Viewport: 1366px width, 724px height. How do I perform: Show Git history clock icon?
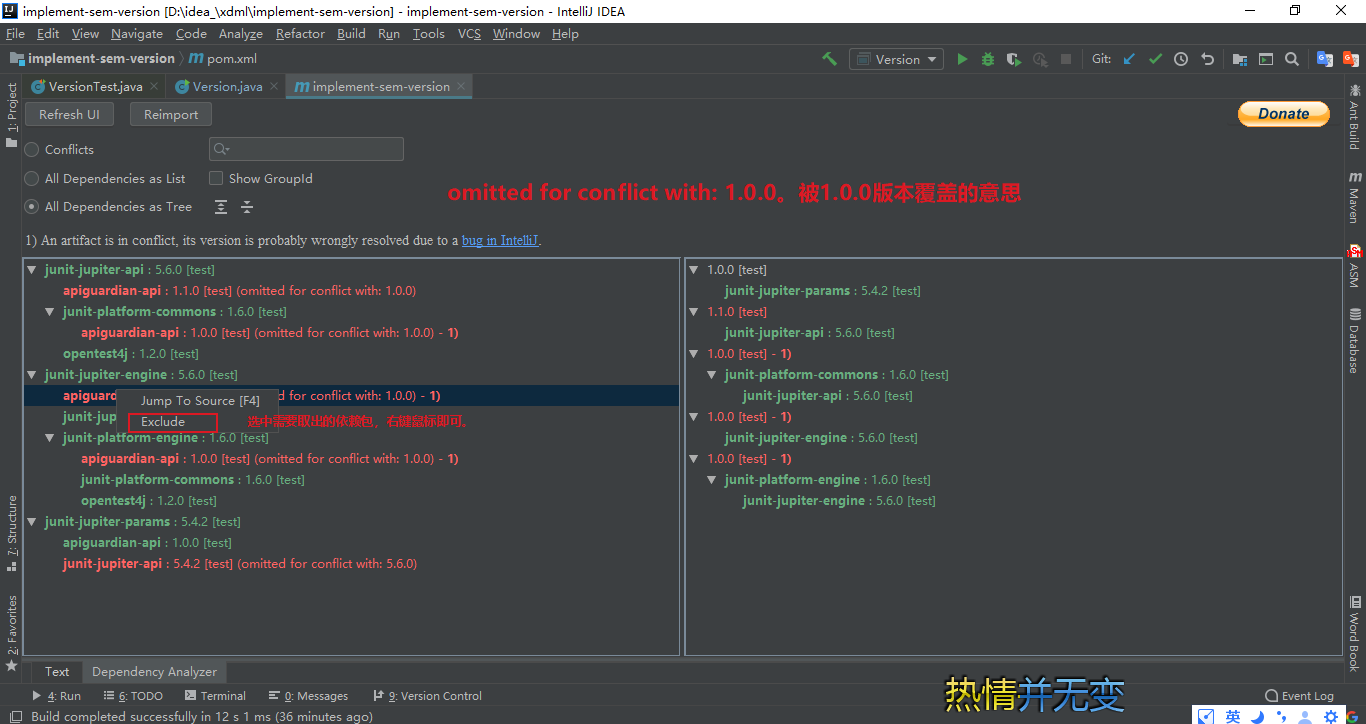pyautogui.click(x=1181, y=59)
